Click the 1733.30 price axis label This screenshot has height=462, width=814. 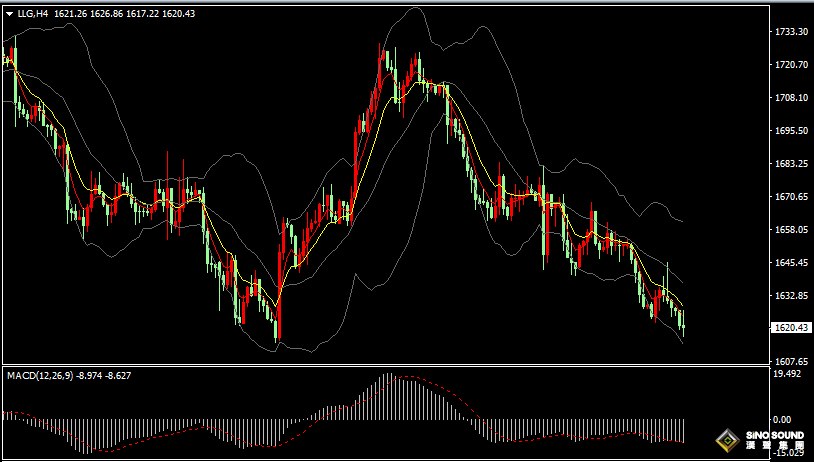(791, 32)
